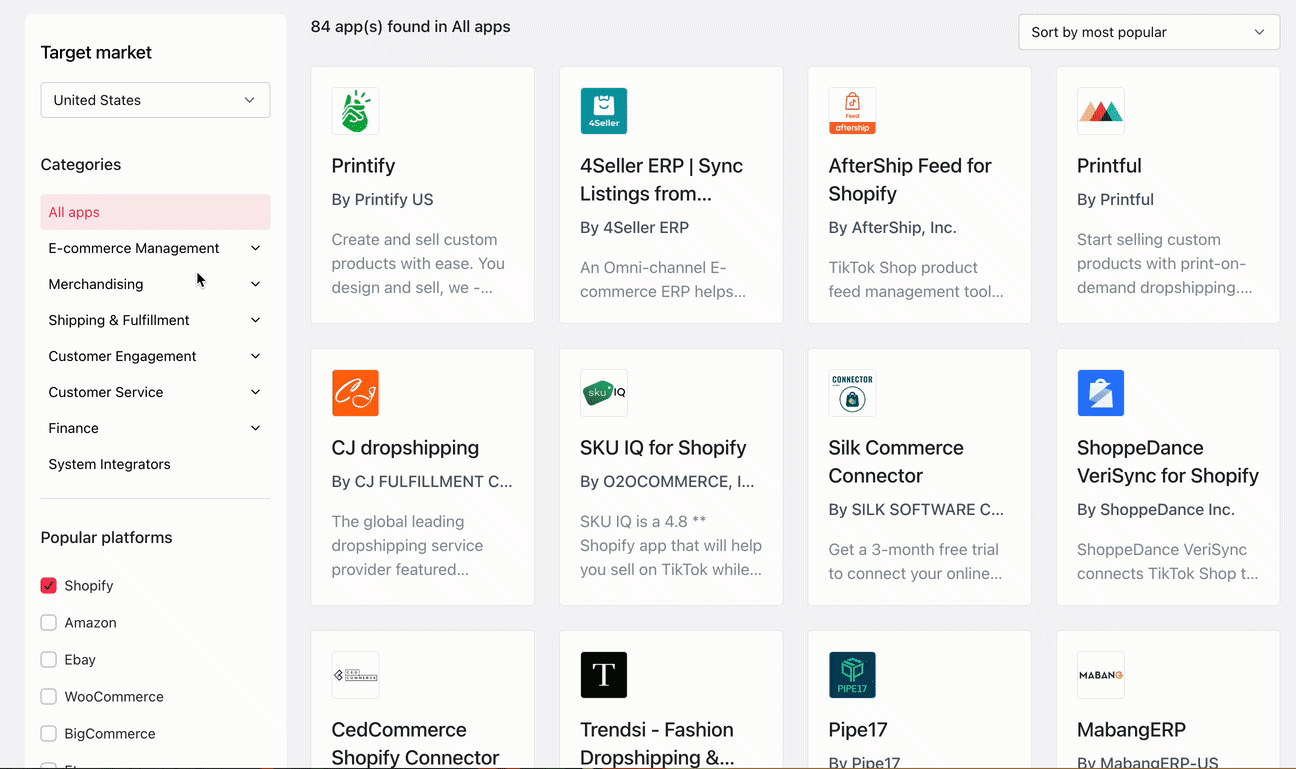This screenshot has width=1296, height=769.
Task: Click the 4Seller ERP app icon
Action: (x=604, y=111)
